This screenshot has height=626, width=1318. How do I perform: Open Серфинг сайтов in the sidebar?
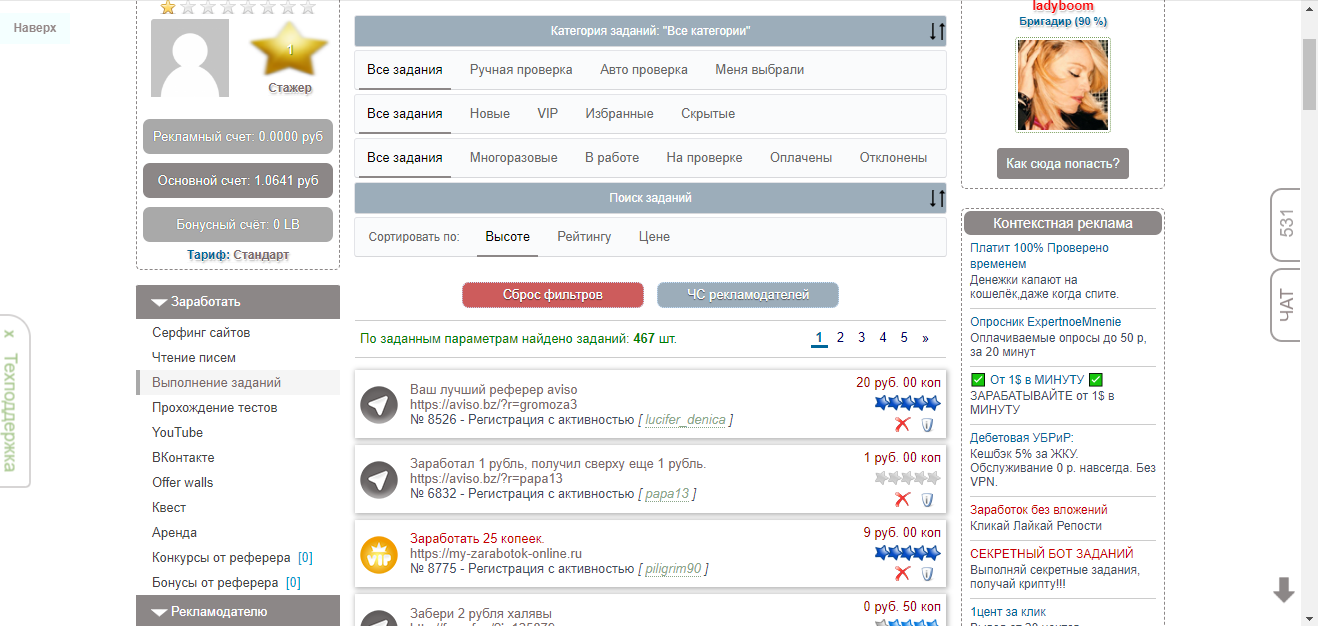click(x=201, y=332)
